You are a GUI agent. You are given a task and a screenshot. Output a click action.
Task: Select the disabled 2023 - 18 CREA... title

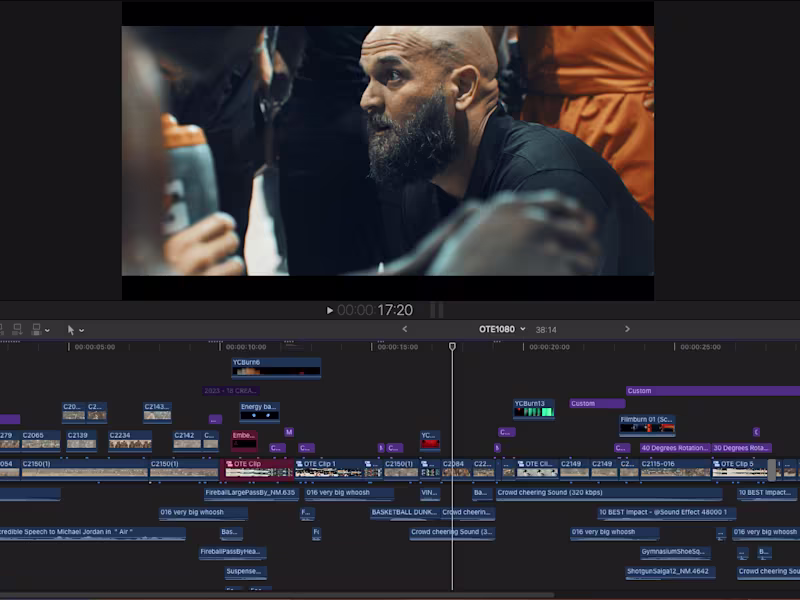[231, 391]
